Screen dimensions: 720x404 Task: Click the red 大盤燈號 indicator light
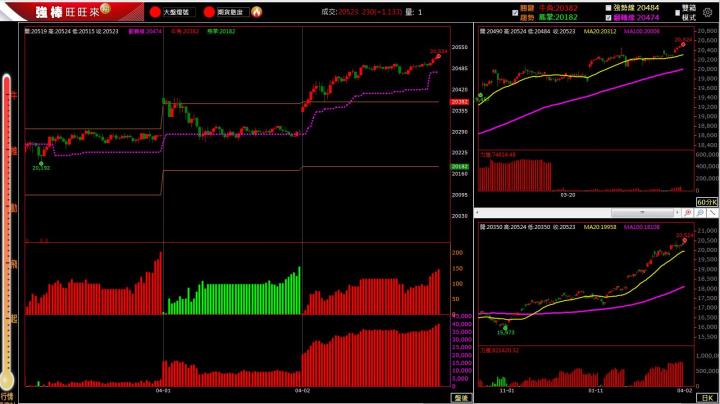coord(155,12)
